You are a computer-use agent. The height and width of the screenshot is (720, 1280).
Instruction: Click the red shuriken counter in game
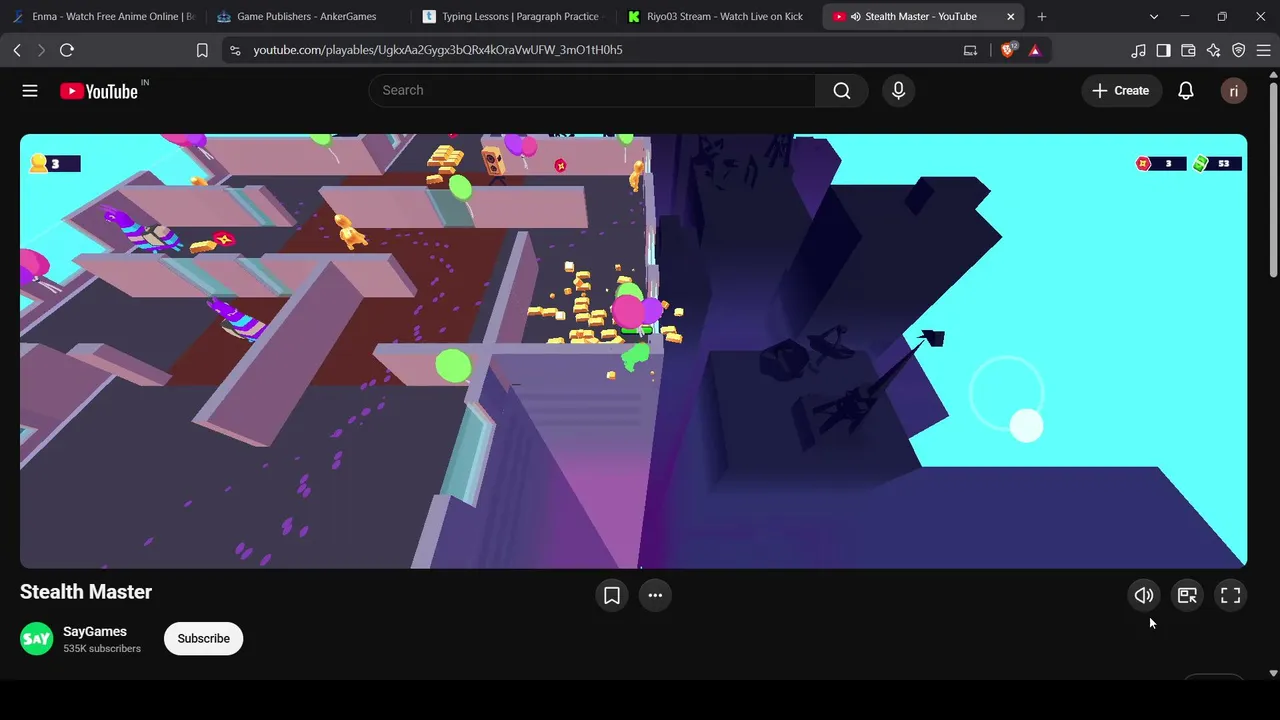(x=1160, y=164)
